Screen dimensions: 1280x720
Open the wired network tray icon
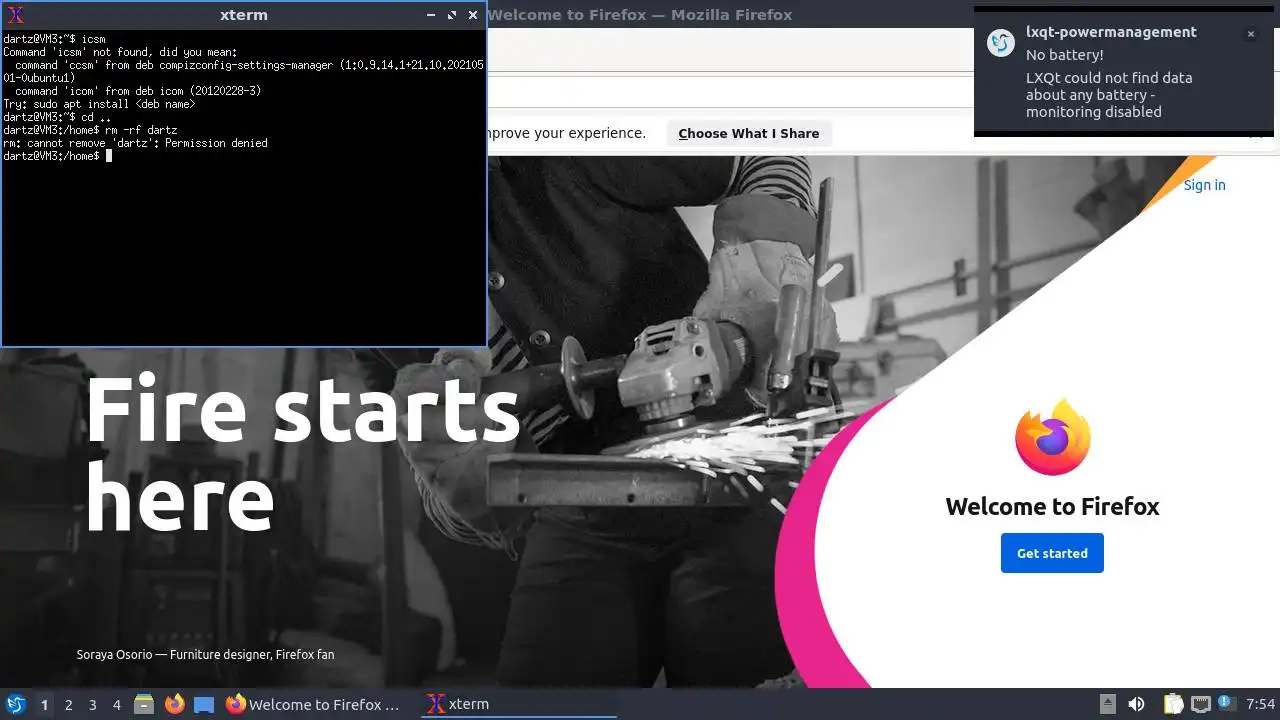(1200, 705)
